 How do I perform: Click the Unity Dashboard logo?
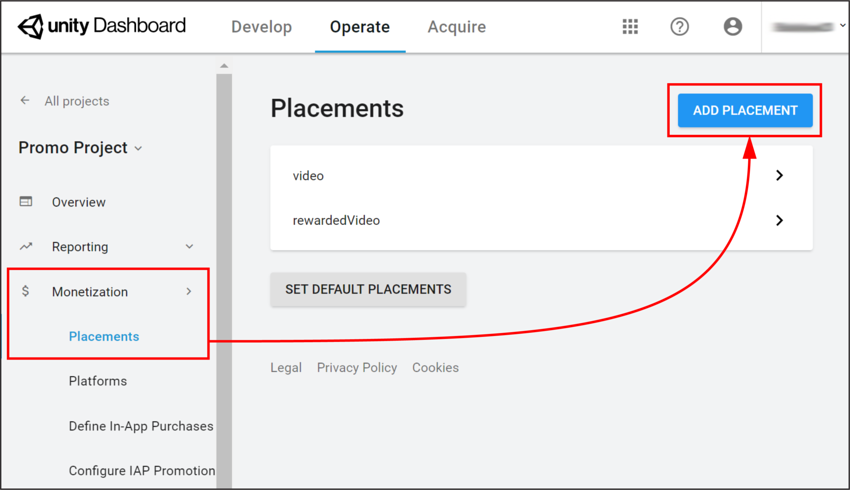point(102,26)
